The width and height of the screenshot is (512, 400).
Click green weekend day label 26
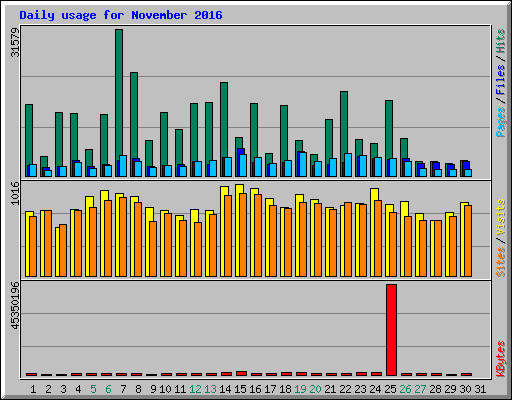[405, 389]
